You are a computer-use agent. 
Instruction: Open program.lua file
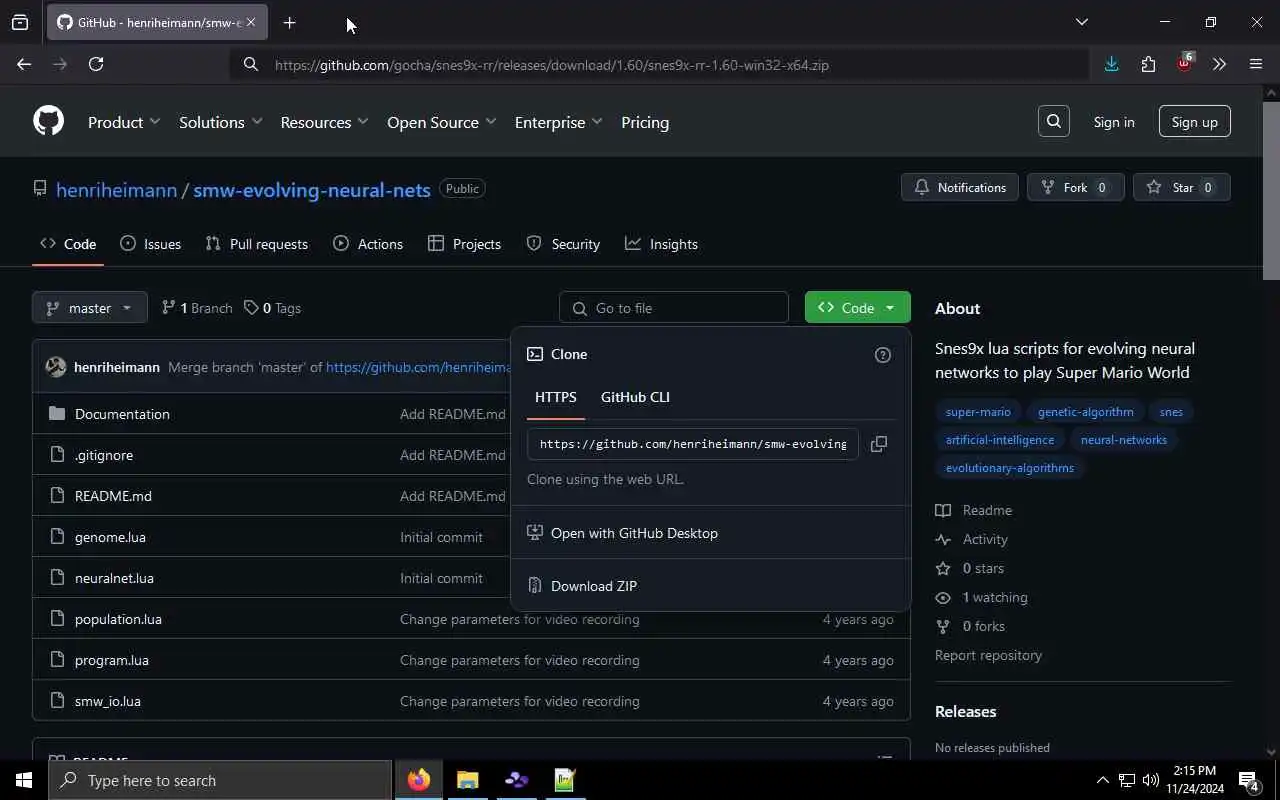pos(112,660)
